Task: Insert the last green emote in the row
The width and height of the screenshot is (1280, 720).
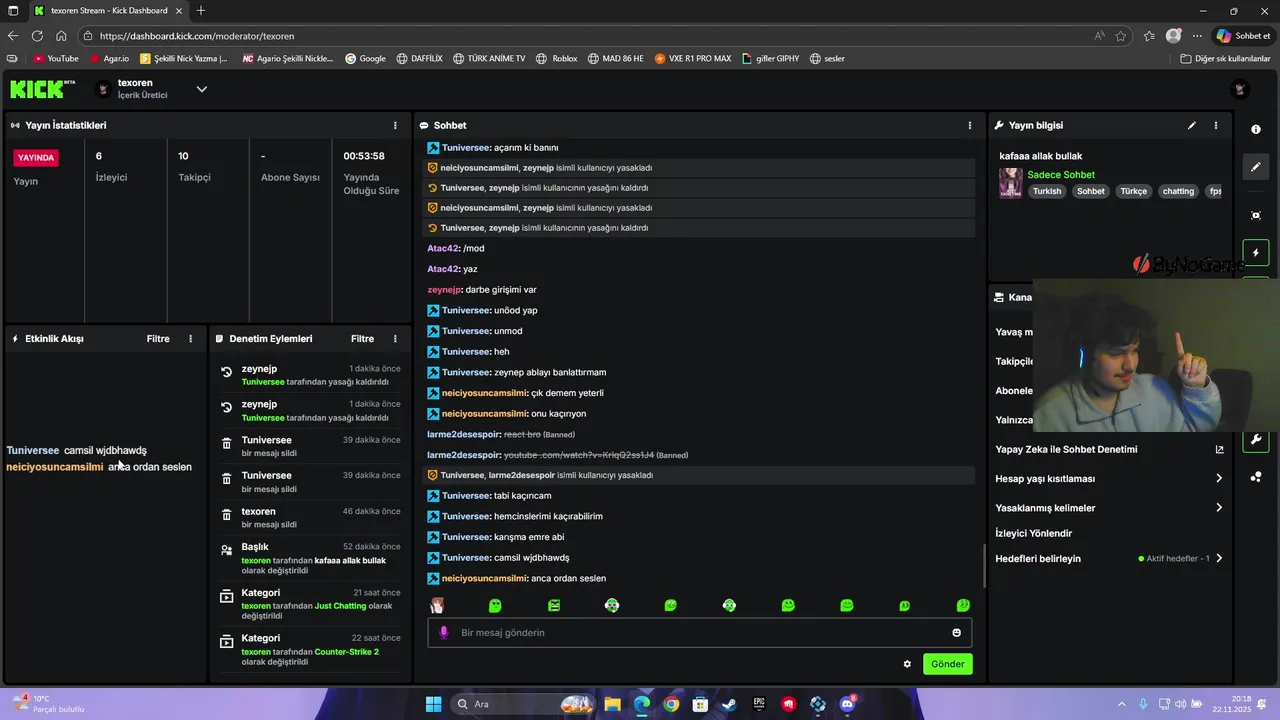Action: pyautogui.click(x=963, y=605)
